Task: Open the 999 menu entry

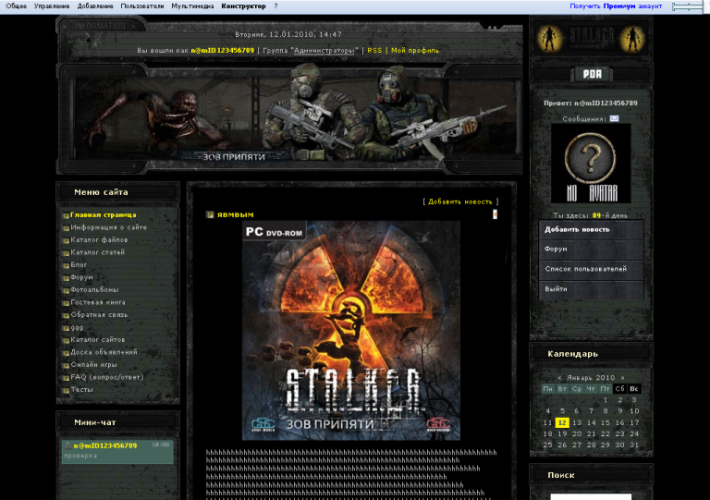Action: 77,327
